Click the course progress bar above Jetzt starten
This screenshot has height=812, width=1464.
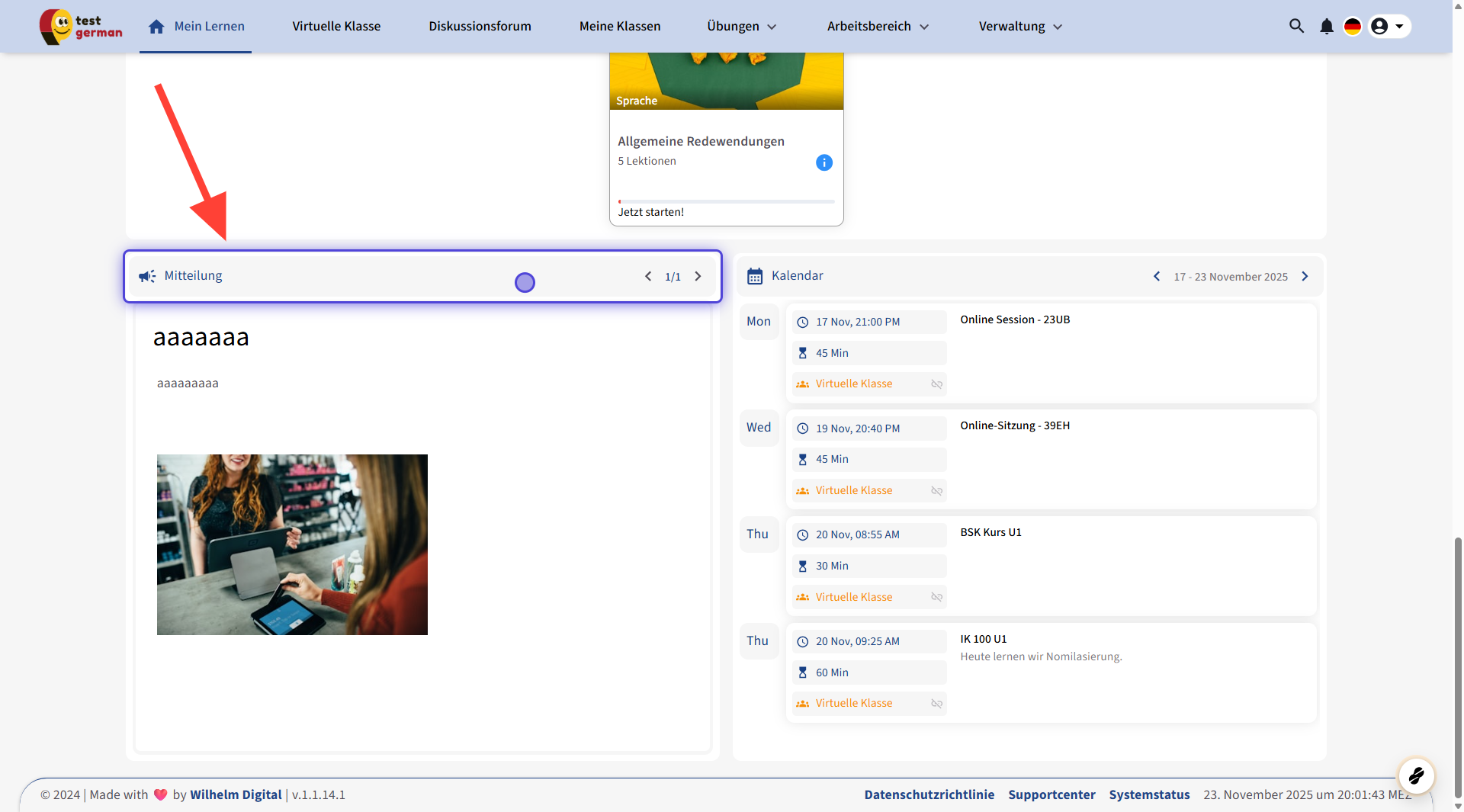point(726,201)
